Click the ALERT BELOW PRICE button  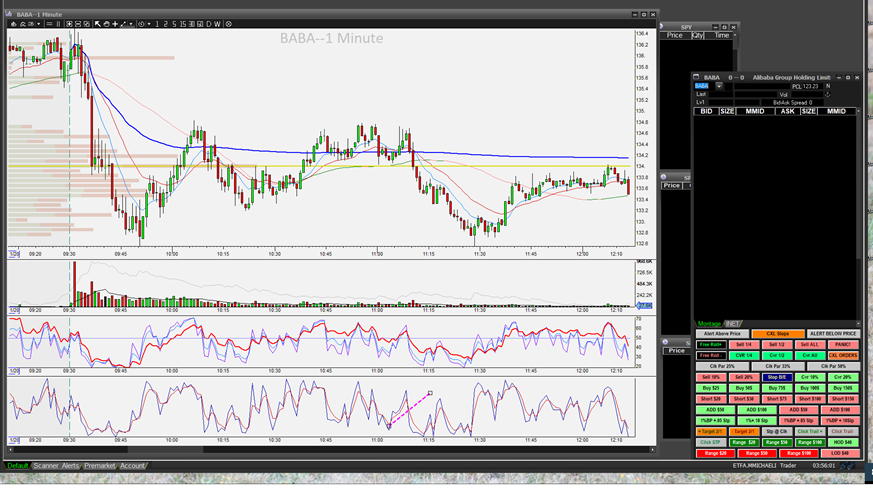click(833, 334)
